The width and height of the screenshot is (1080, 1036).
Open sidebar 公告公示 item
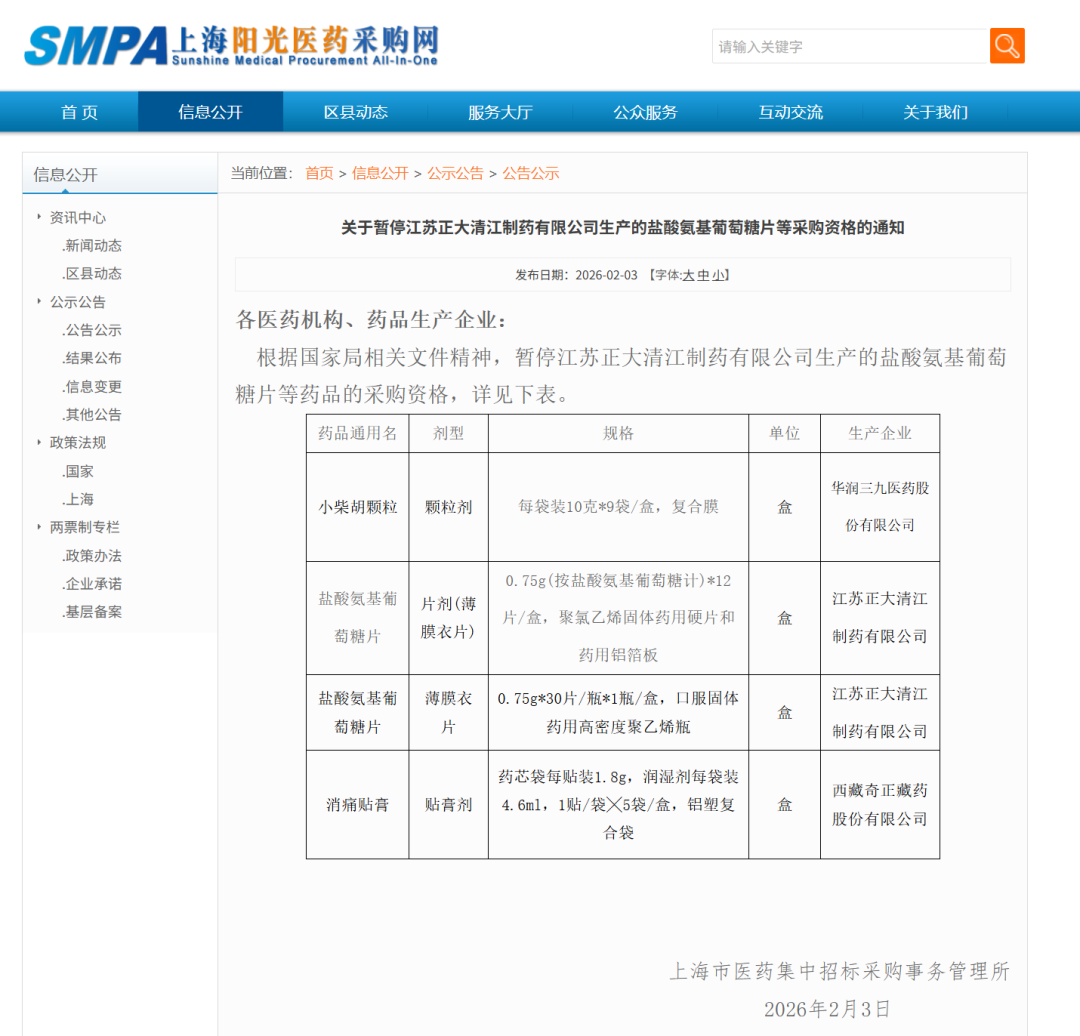(x=92, y=331)
